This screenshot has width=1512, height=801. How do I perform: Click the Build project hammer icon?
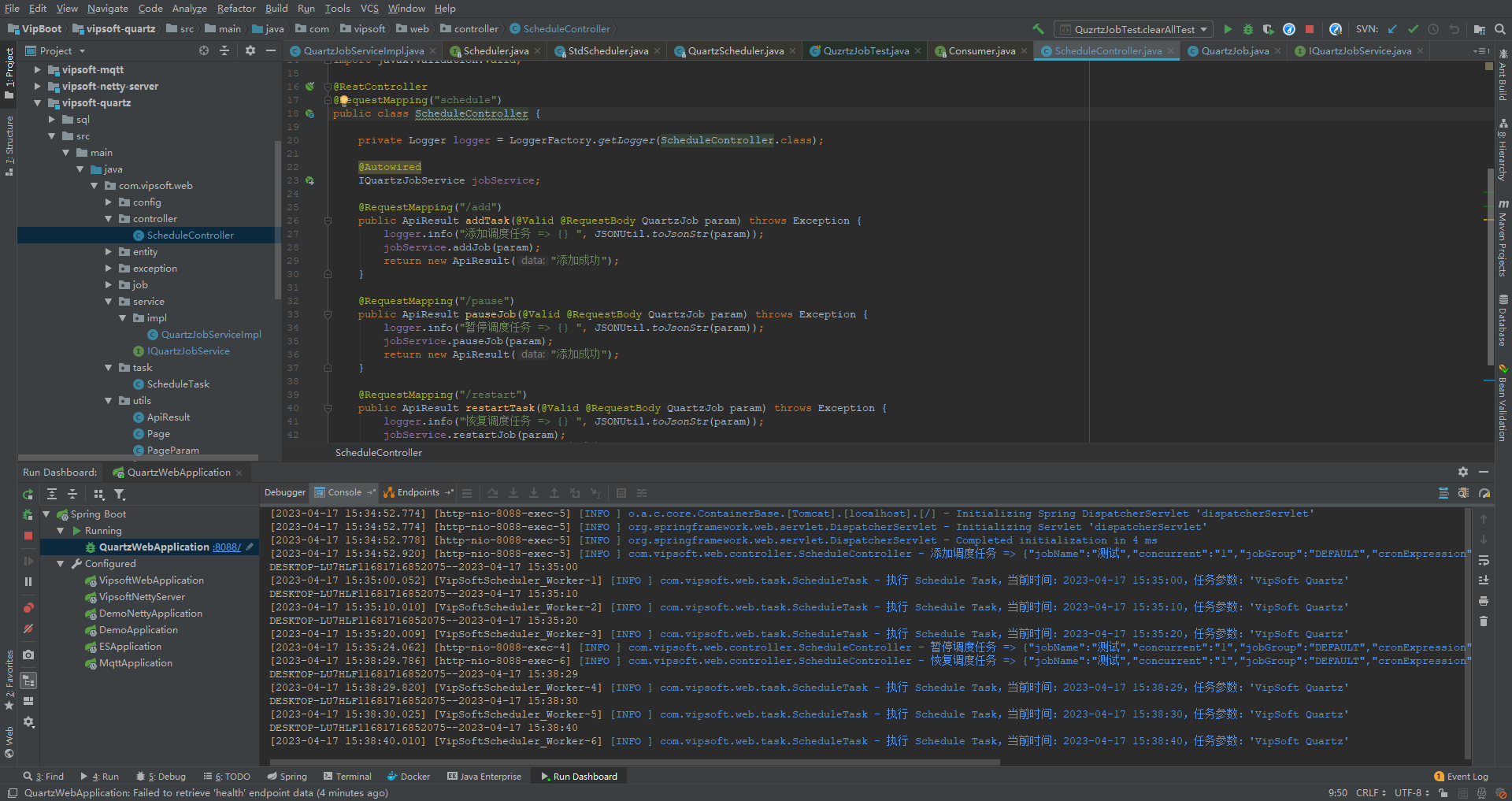coord(1038,29)
